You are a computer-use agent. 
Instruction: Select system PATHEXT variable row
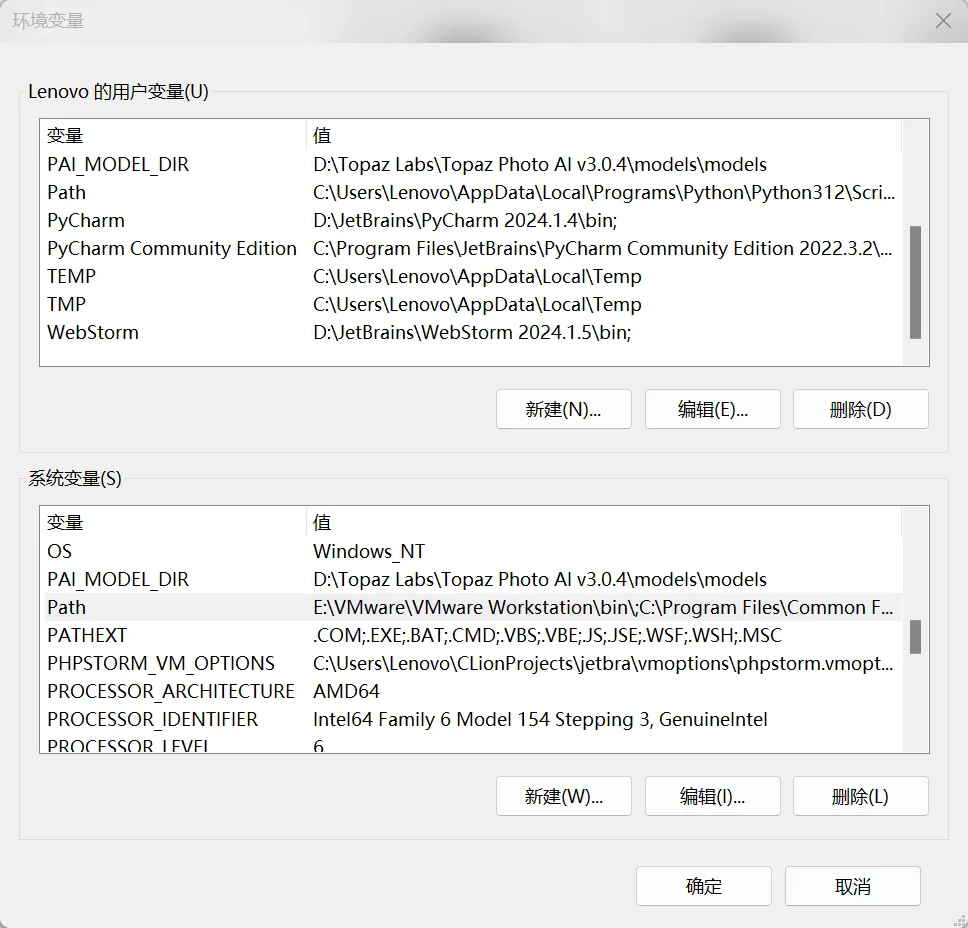pos(87,635)
